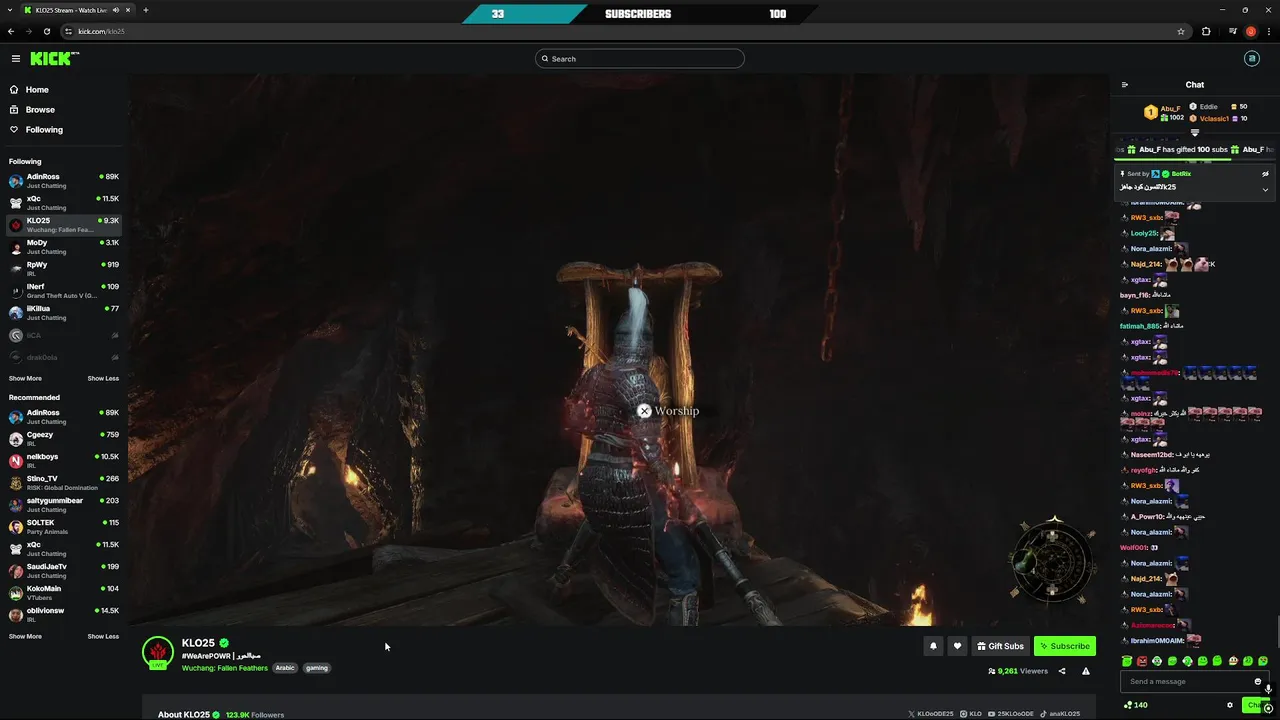
Task: Share the stream via share icon
Action: pyautogui.click(x=1062, y=671)
